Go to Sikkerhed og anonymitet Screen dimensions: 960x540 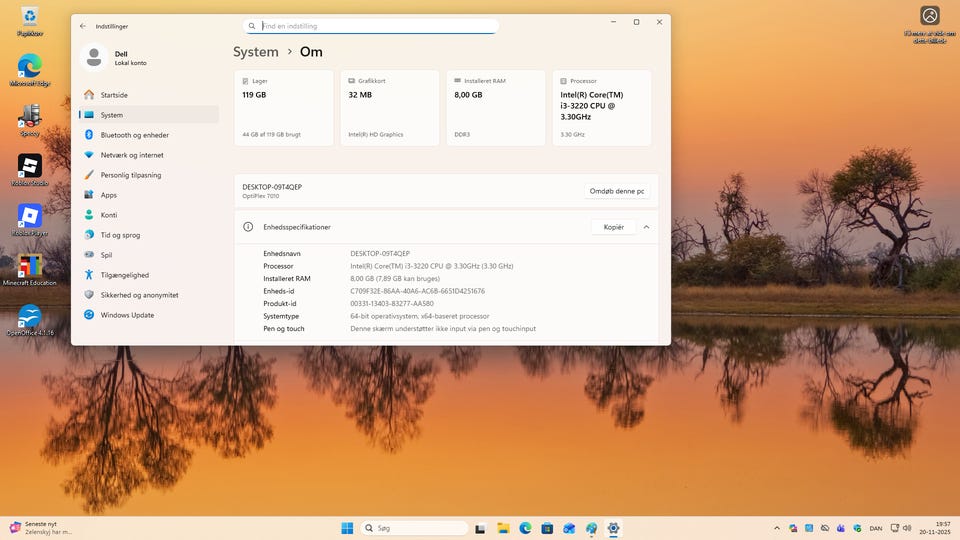pos(139,295)
